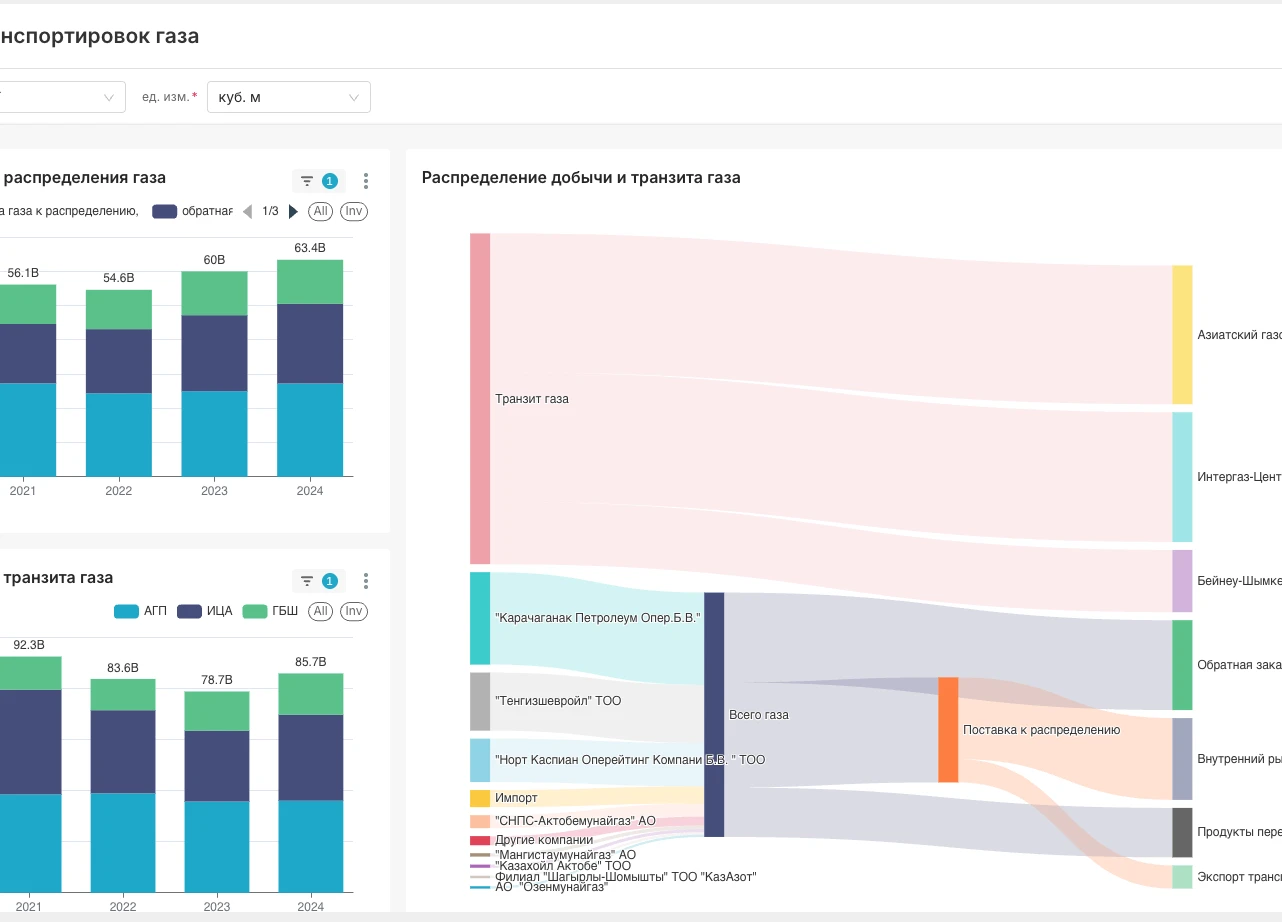1282x922 pixels.
Task: Select the dark-gray "Продукты пере" destination node
Action: 1182,833
